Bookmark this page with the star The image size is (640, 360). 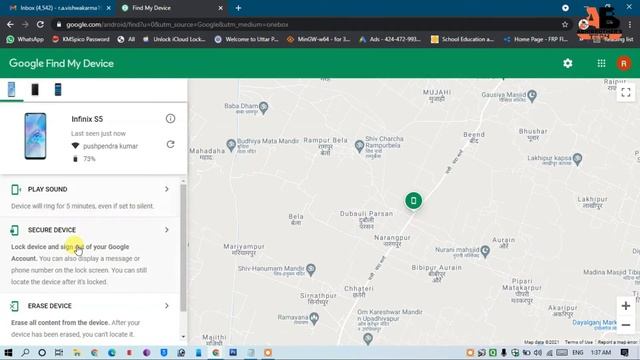click(x=565, y=24)
